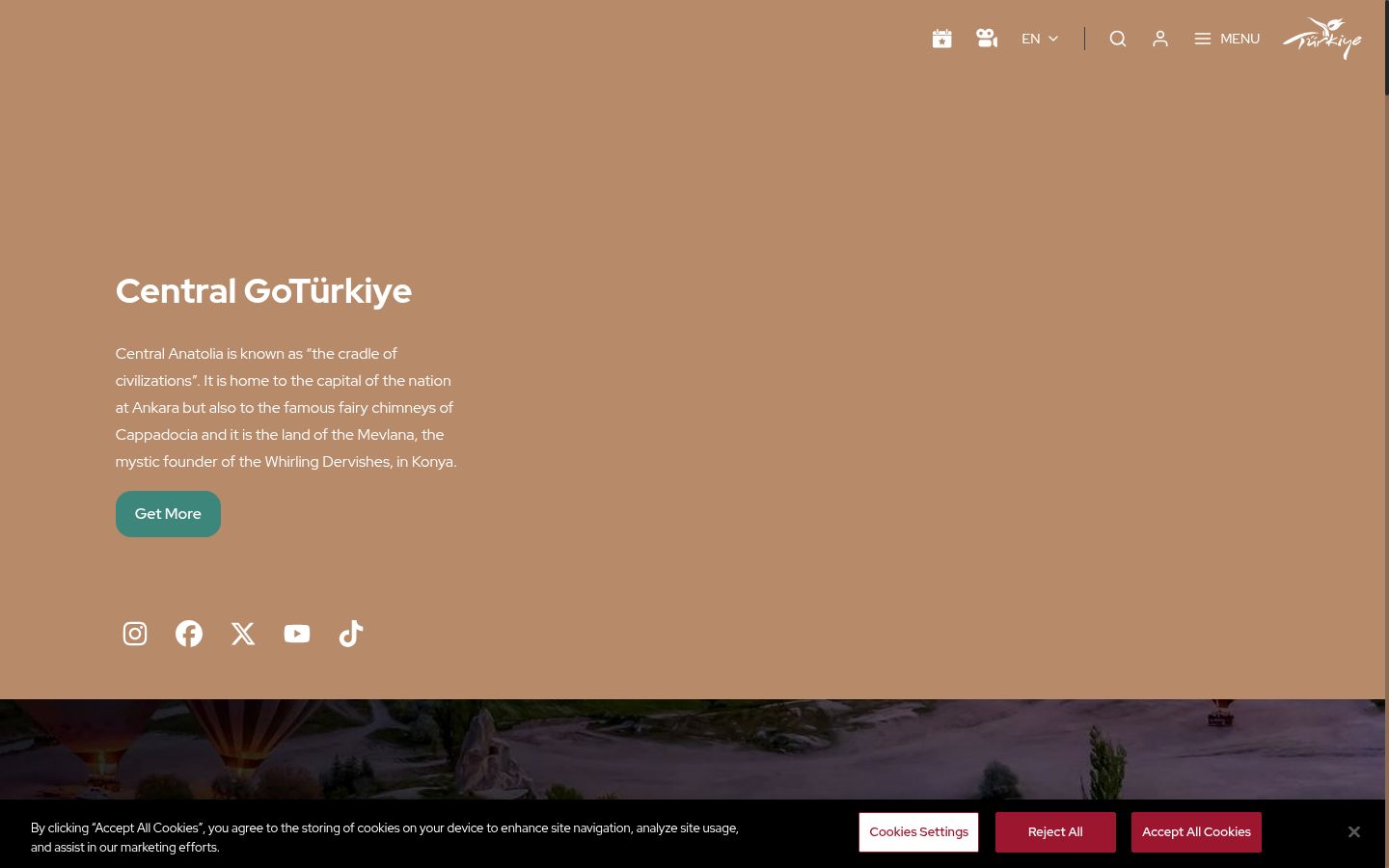Visit the Facebook page

tap(189, 634)
